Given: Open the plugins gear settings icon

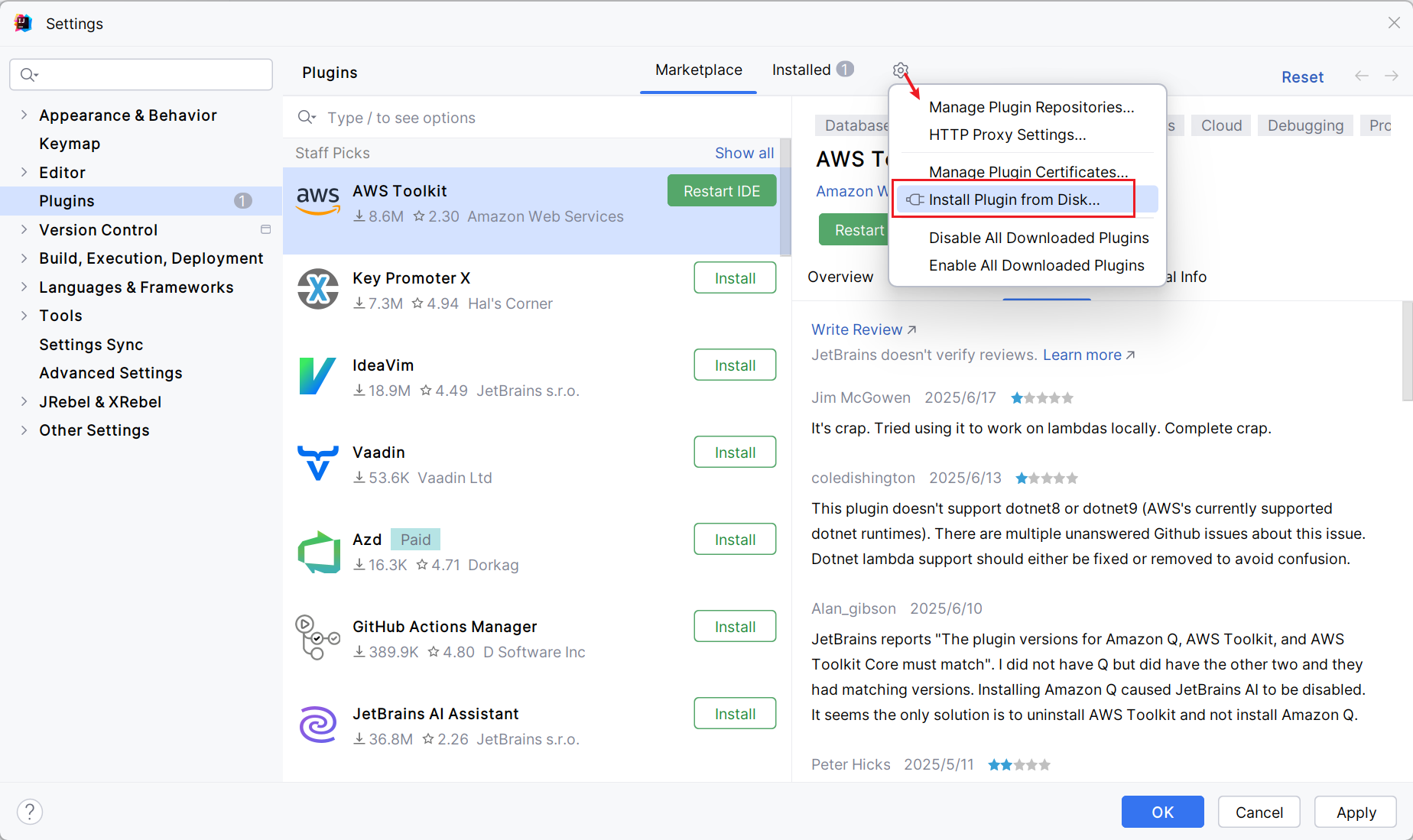Looking at the screenshot, I should tap(900, 70).
